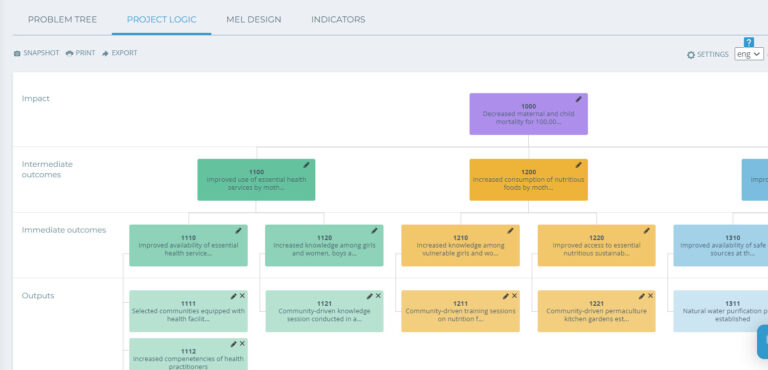Select output card 1112 Increased competencies
The width and height of the screenshot is (768, 370).
pos(189,354)
